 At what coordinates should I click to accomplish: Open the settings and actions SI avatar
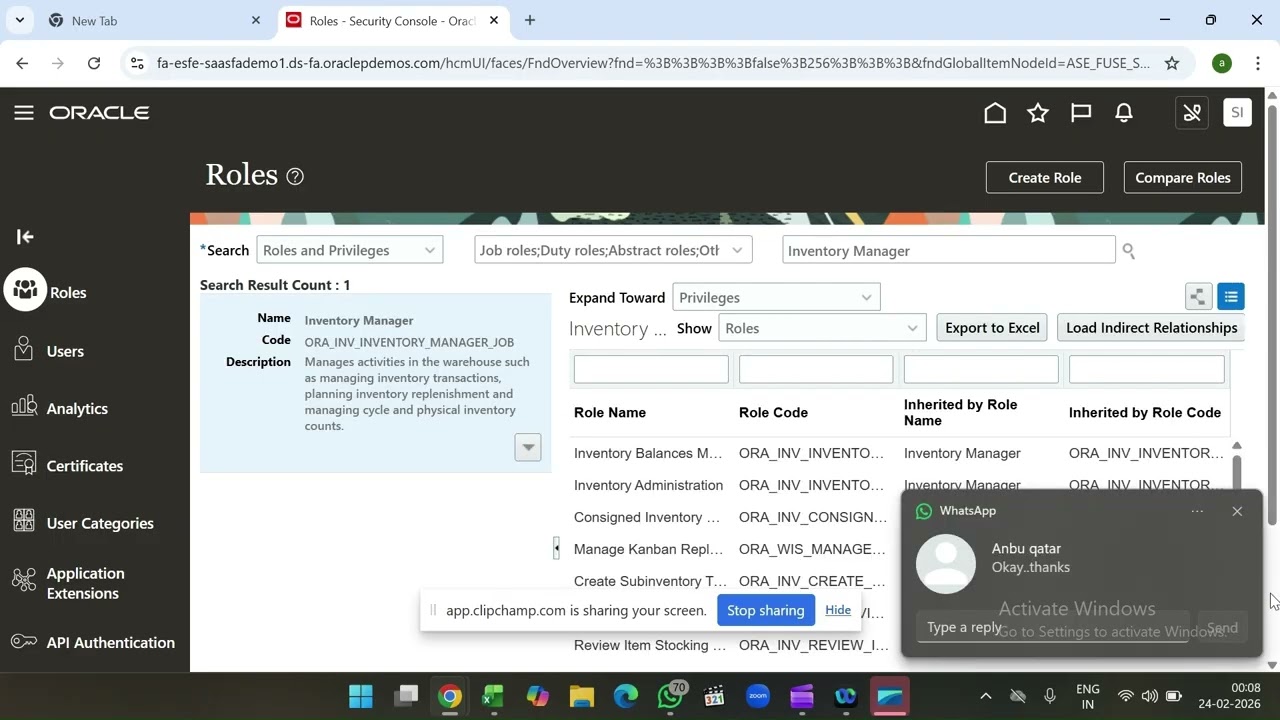(1237, 113)
